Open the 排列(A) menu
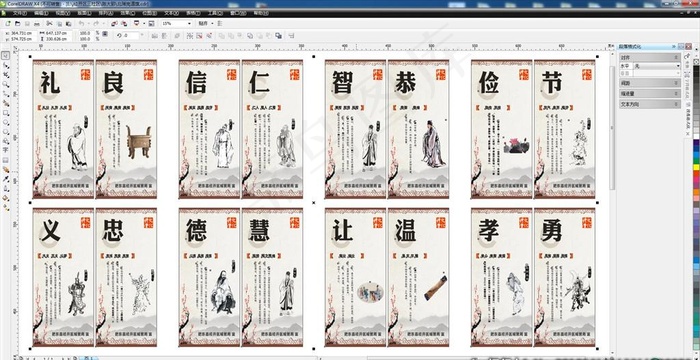The image size is (700, 360). pyautogui.click(x=106, y=13)
